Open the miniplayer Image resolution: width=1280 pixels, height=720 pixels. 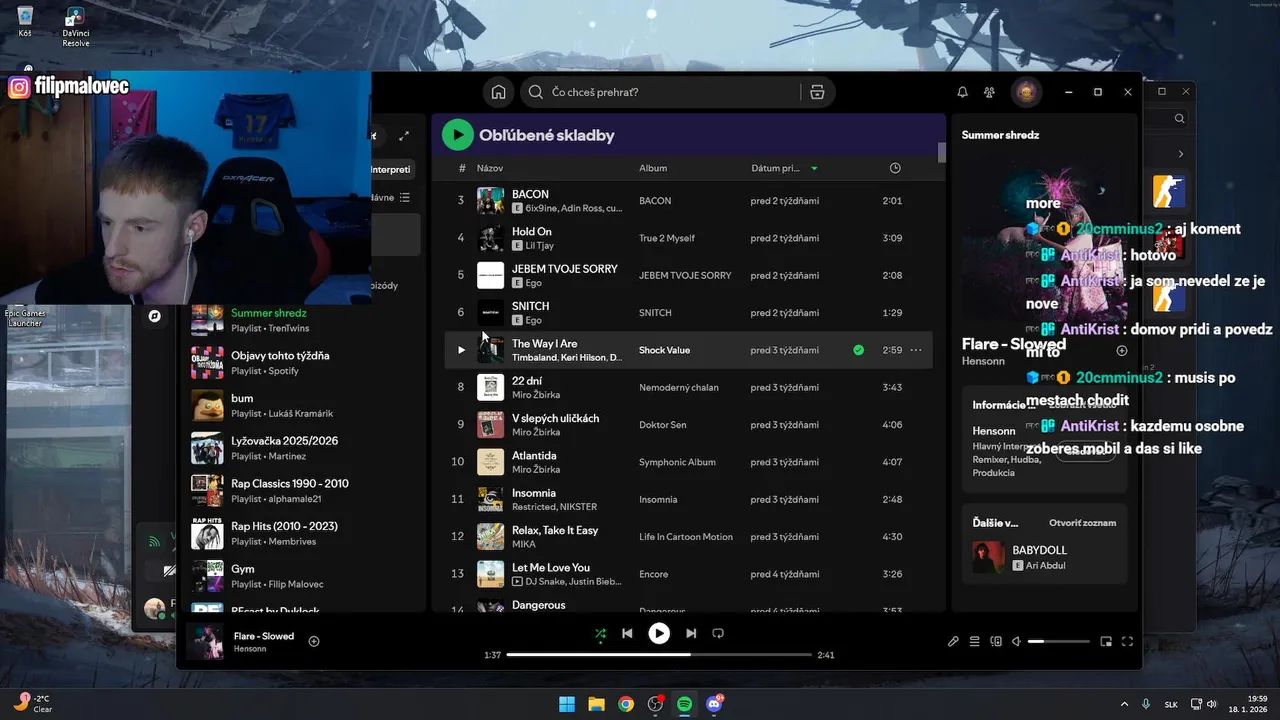coord(1106,641)
